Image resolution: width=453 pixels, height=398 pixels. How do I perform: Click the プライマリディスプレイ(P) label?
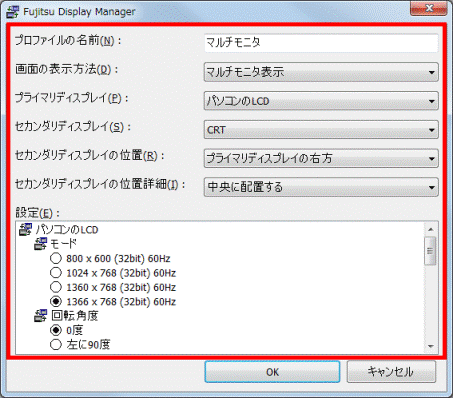point(71,98)
